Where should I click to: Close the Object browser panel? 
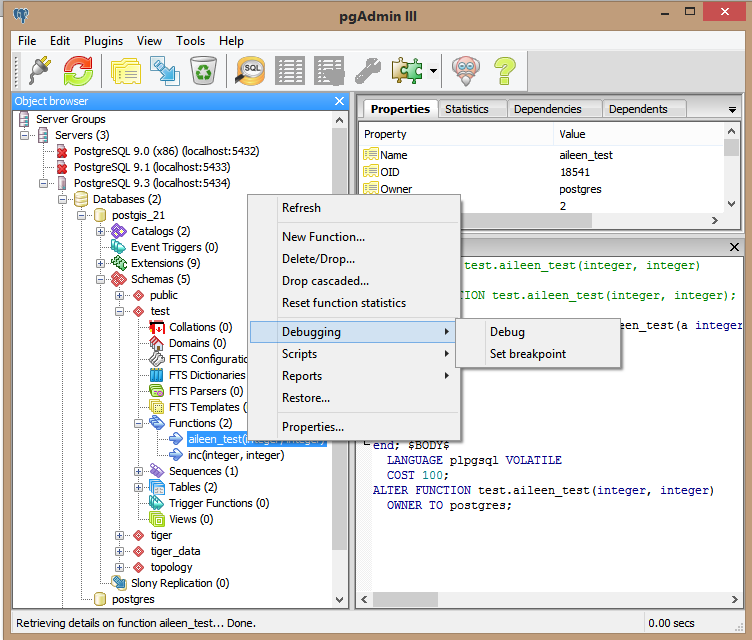point(339,101)
